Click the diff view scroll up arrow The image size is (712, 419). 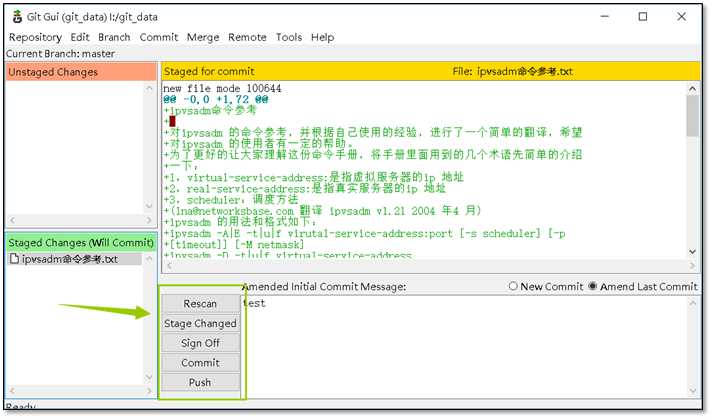(692, 89)
